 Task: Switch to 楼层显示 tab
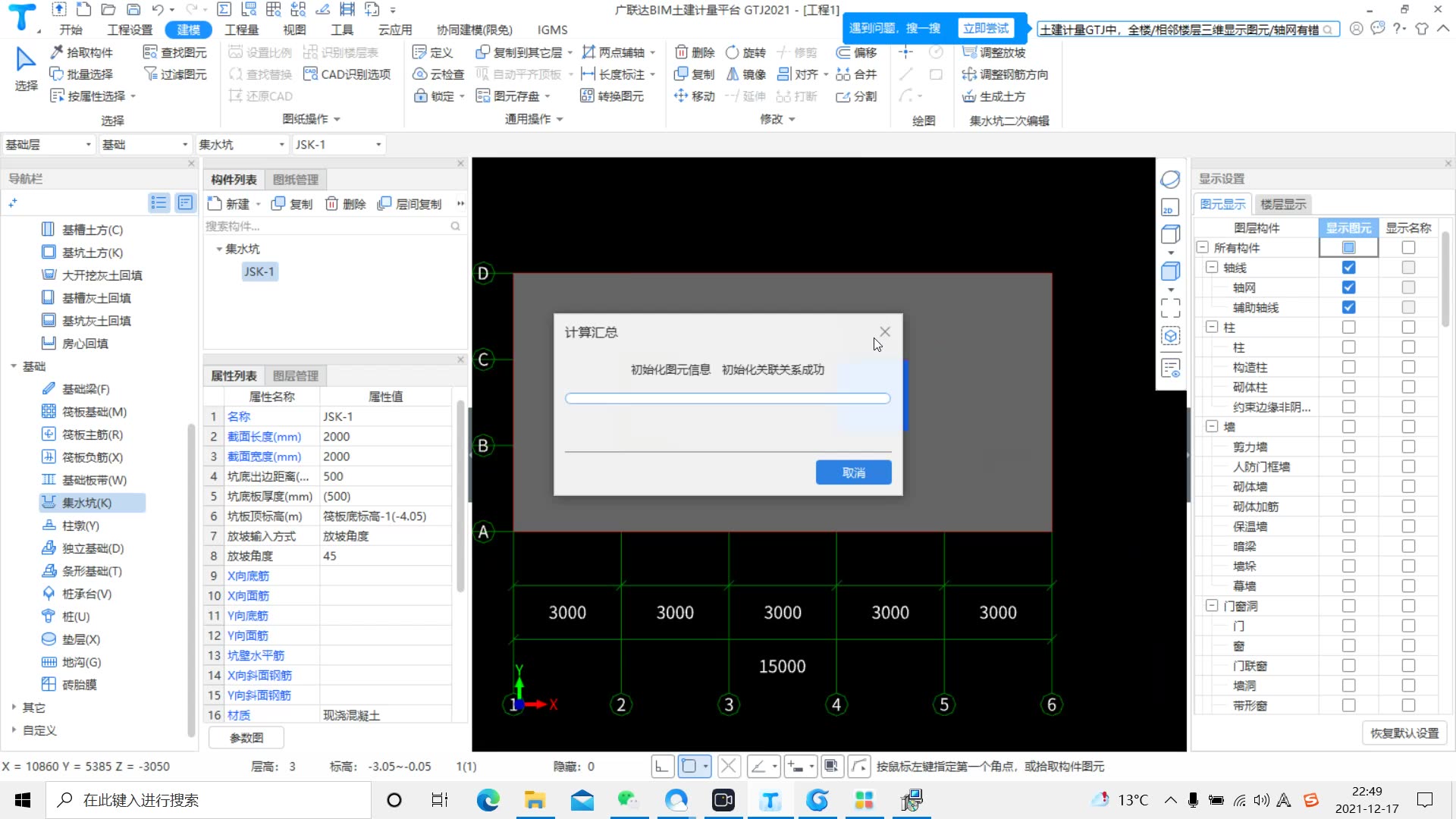(x=1282, y=204)
